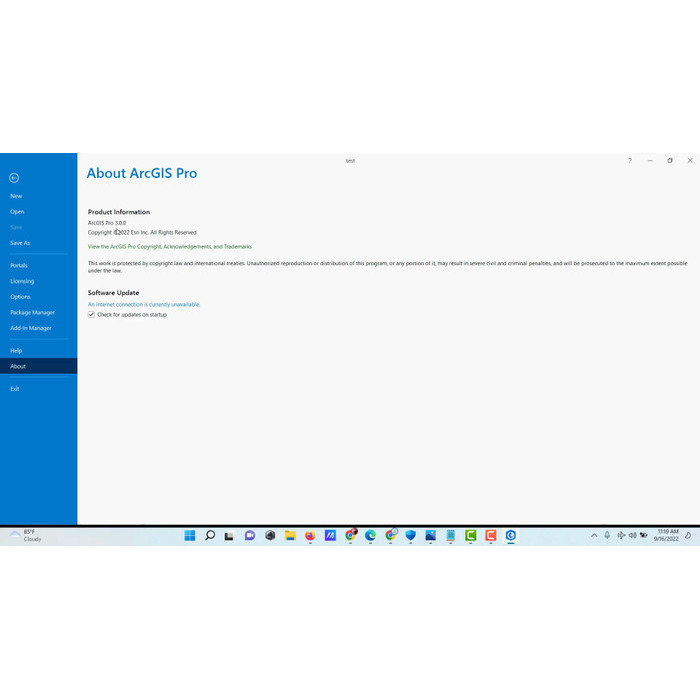Choose Exit in the sidebar
This screenshot has height=700, width=700.
click(x=15, y=389)
